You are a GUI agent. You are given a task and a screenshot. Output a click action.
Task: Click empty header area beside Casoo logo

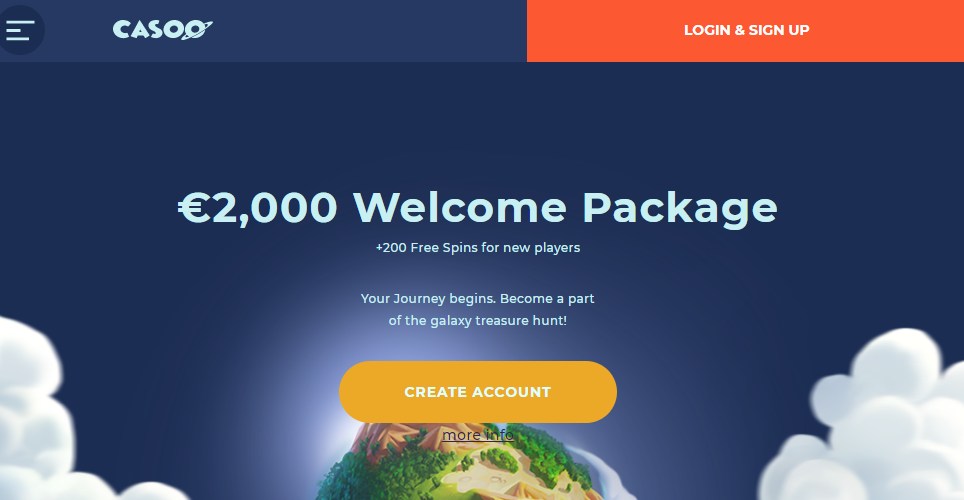click(369, 31)
